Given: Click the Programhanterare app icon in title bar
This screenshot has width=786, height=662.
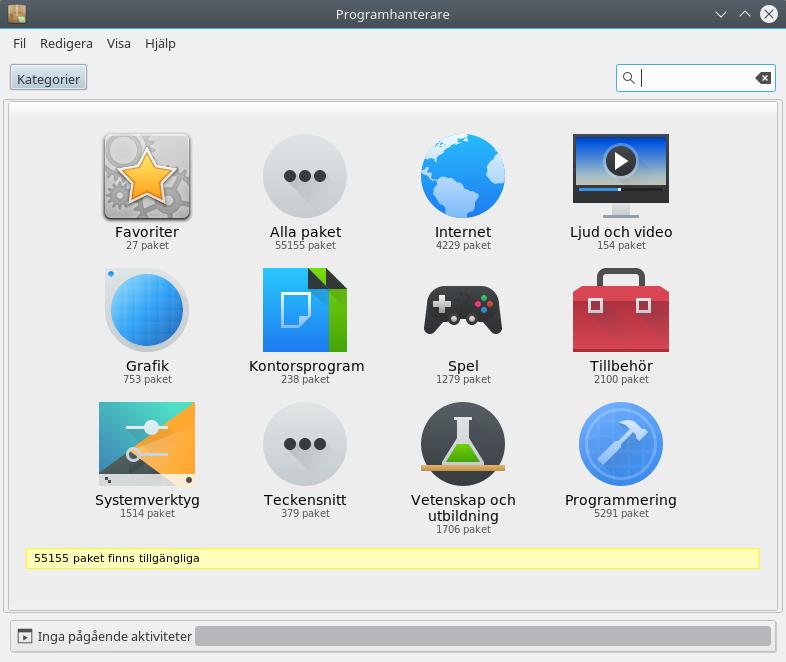Looking at the screenshot, I should (17, 14).
